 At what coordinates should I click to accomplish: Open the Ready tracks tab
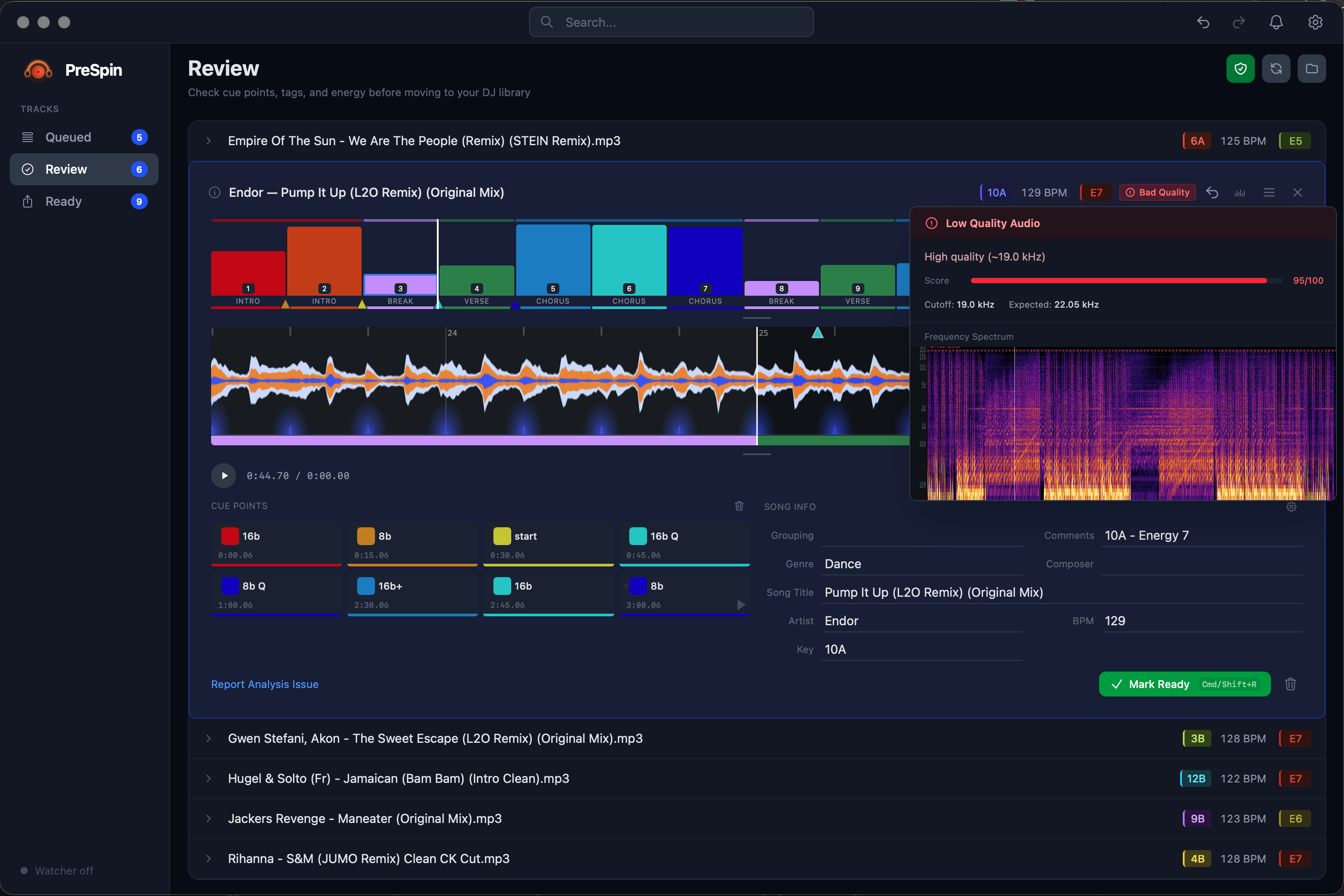(64, 201)
